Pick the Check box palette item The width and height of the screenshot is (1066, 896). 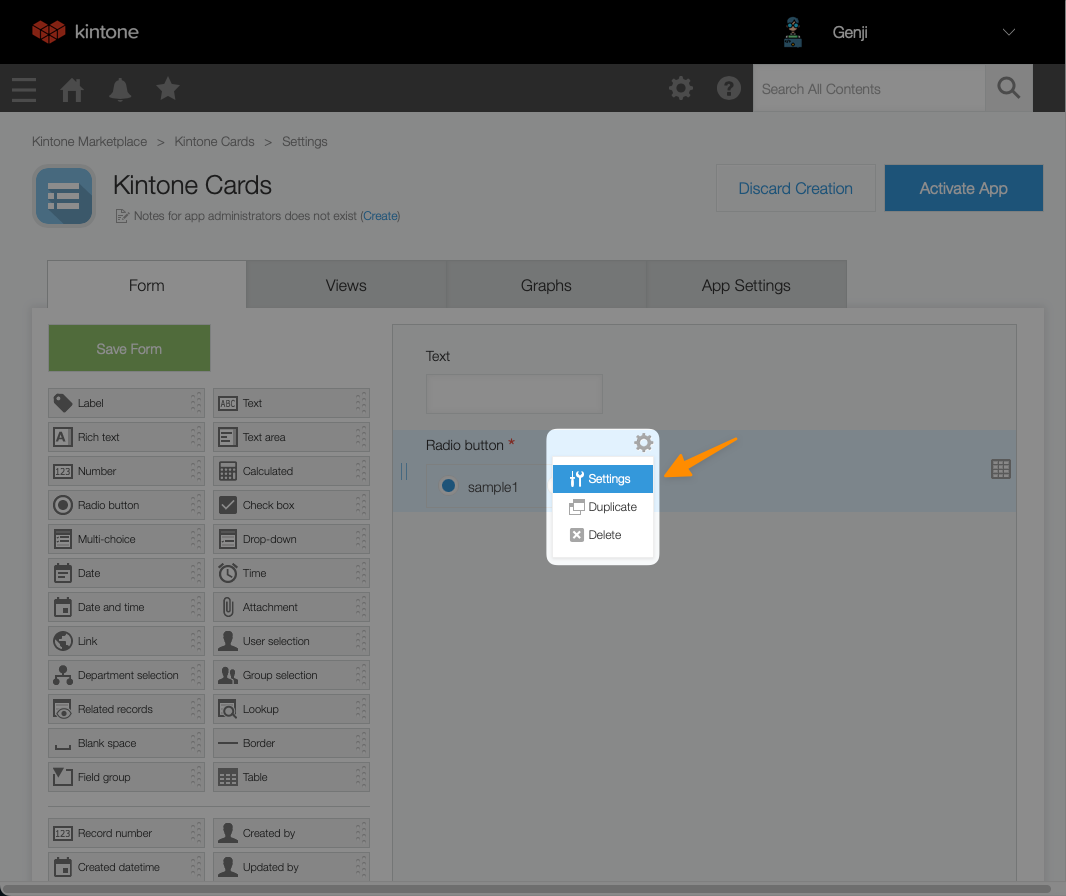point(291,505)
